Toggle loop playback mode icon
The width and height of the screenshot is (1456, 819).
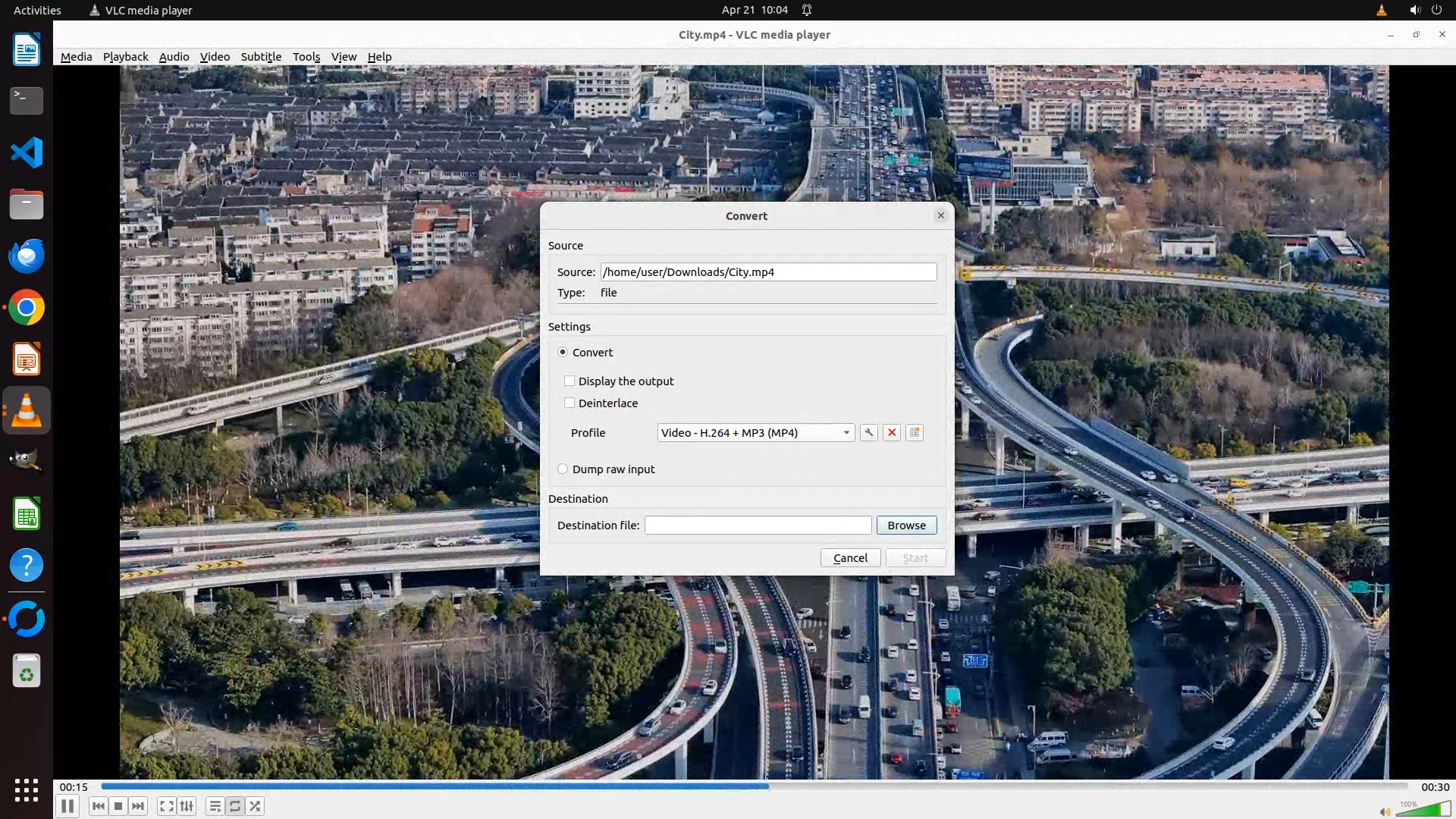click(235, 806)
